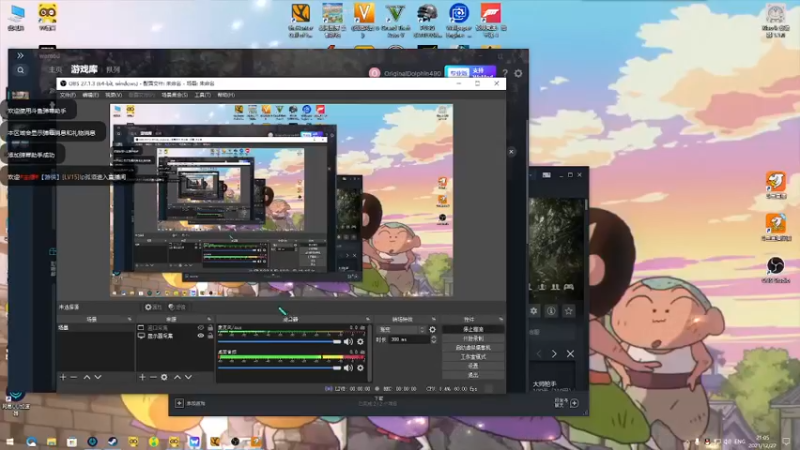Add a new source with plus icon
Viewport: 800px width, 450px height.
(x=142, y=377)
